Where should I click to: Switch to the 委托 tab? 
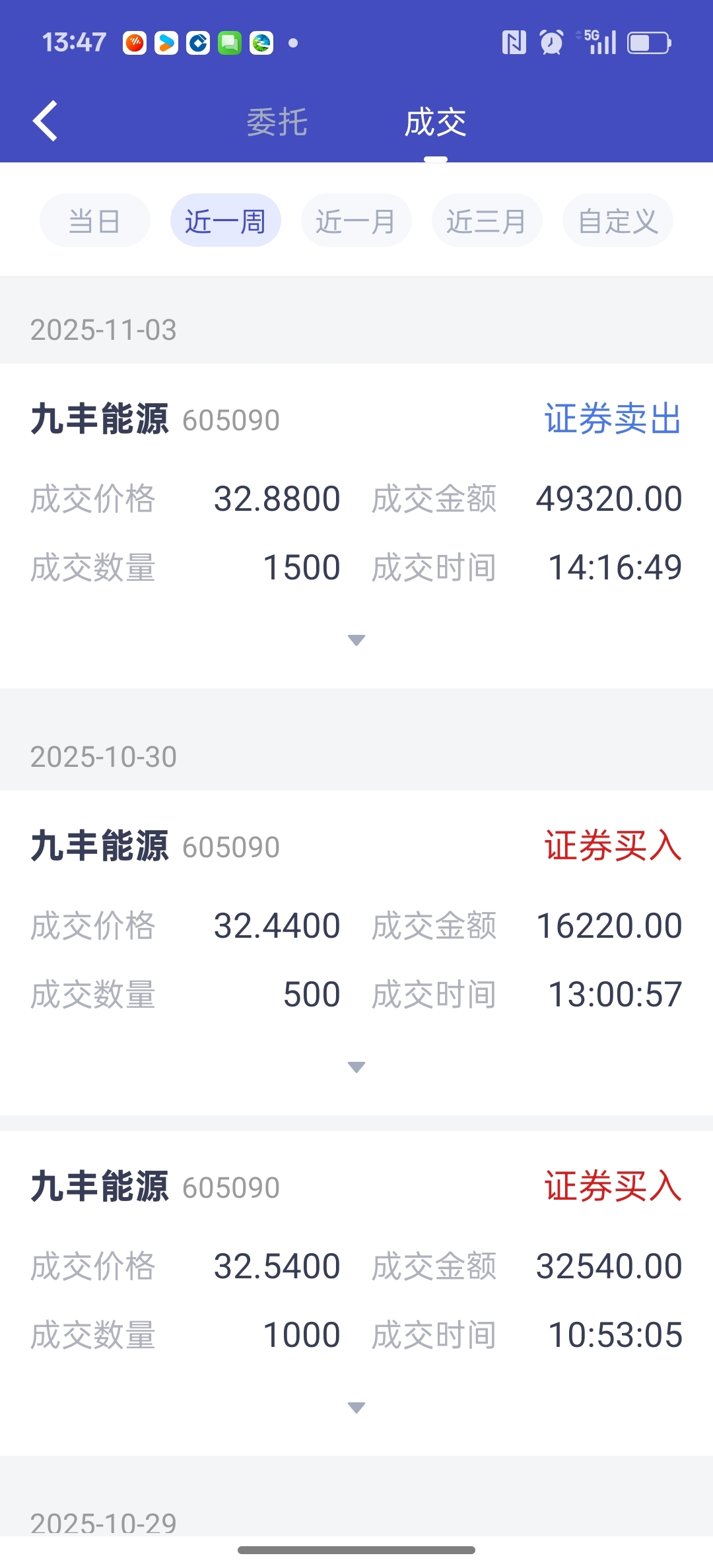[x=277, y=123]
